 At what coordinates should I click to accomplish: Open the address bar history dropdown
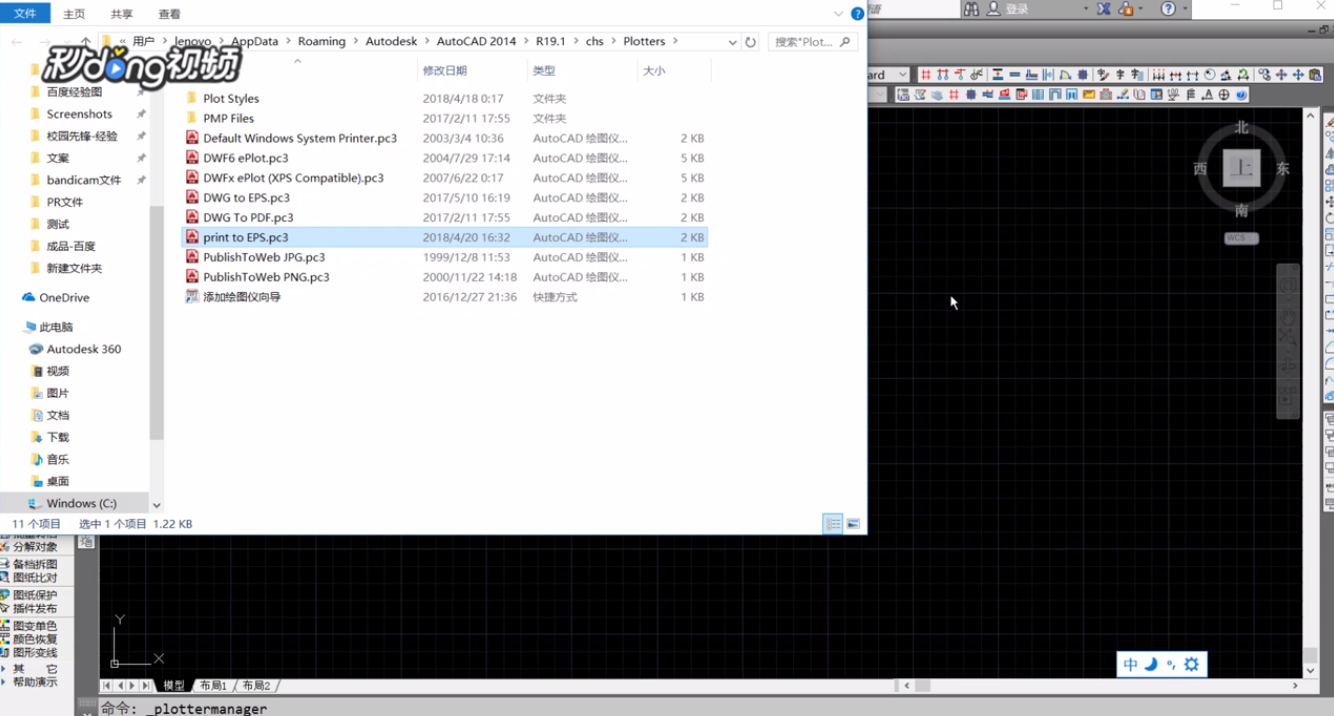point(732,42)
